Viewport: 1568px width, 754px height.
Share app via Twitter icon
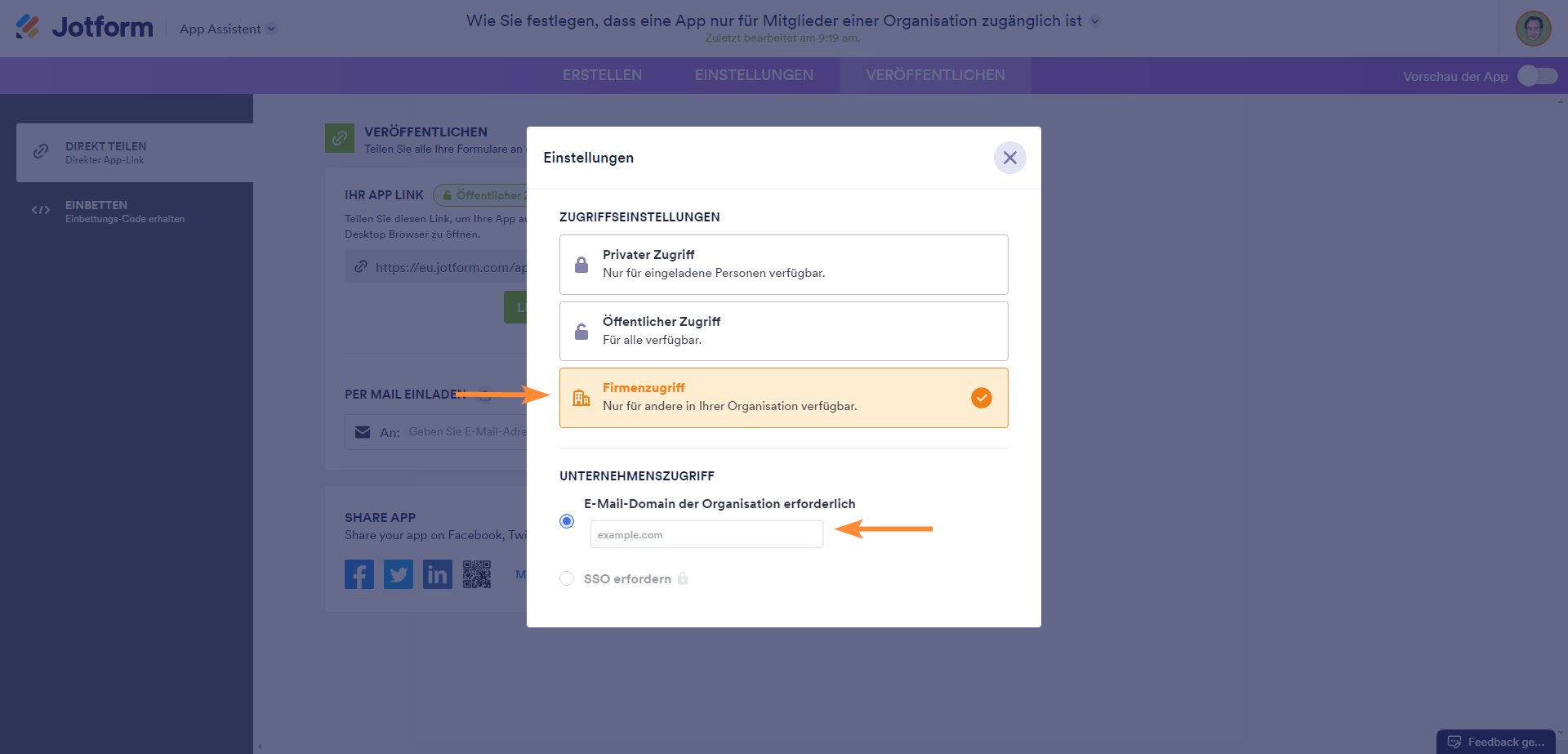click(x=399, y=574)
